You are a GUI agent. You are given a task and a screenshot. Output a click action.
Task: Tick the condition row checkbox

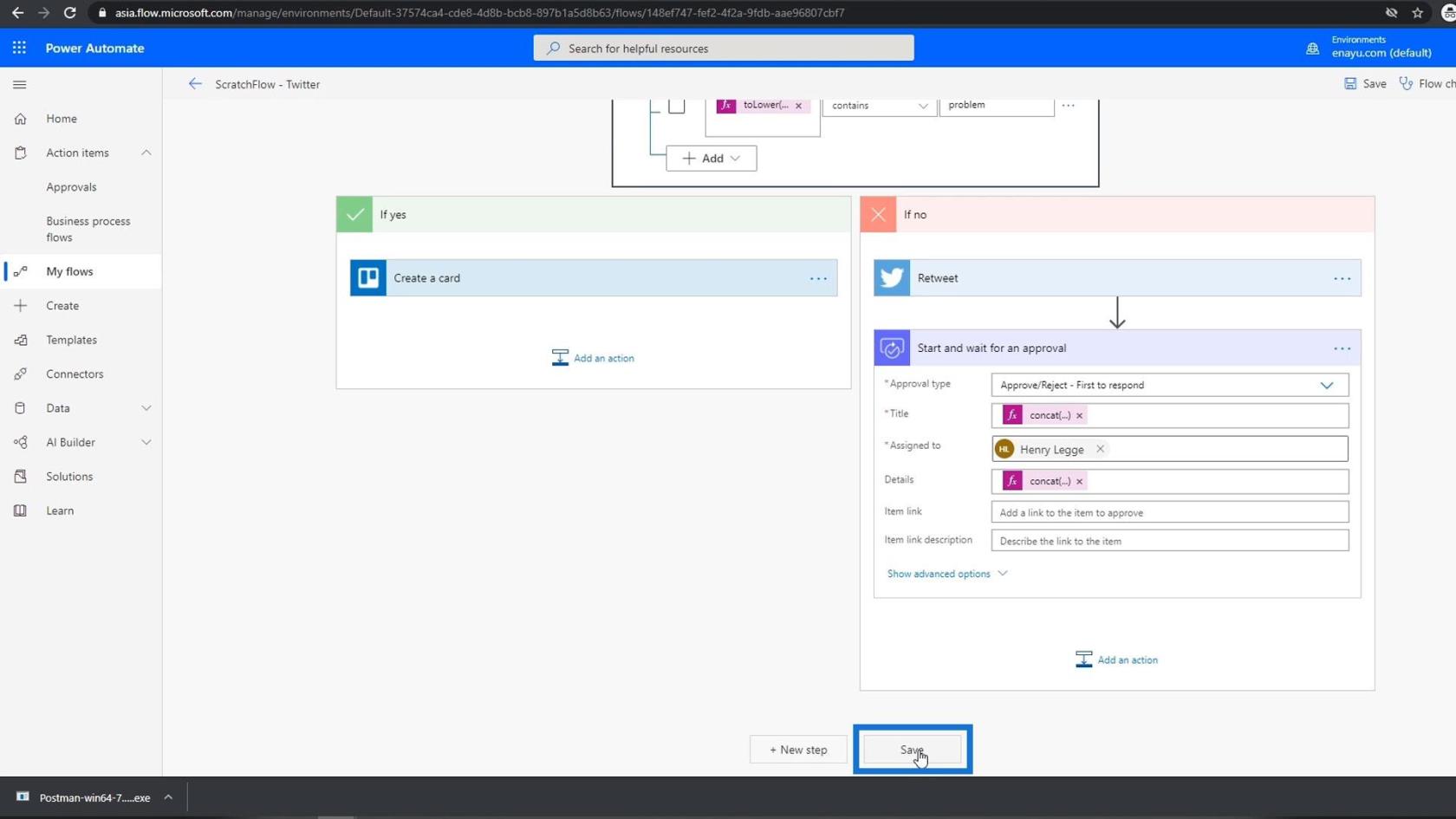click(x=677, y=106)
